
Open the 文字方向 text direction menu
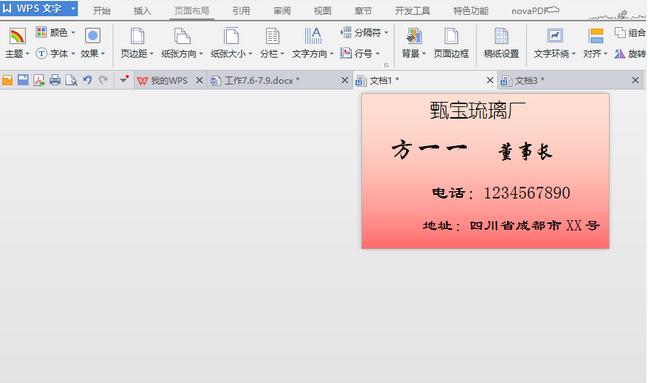pyautogui.click(x=313, y=43)
